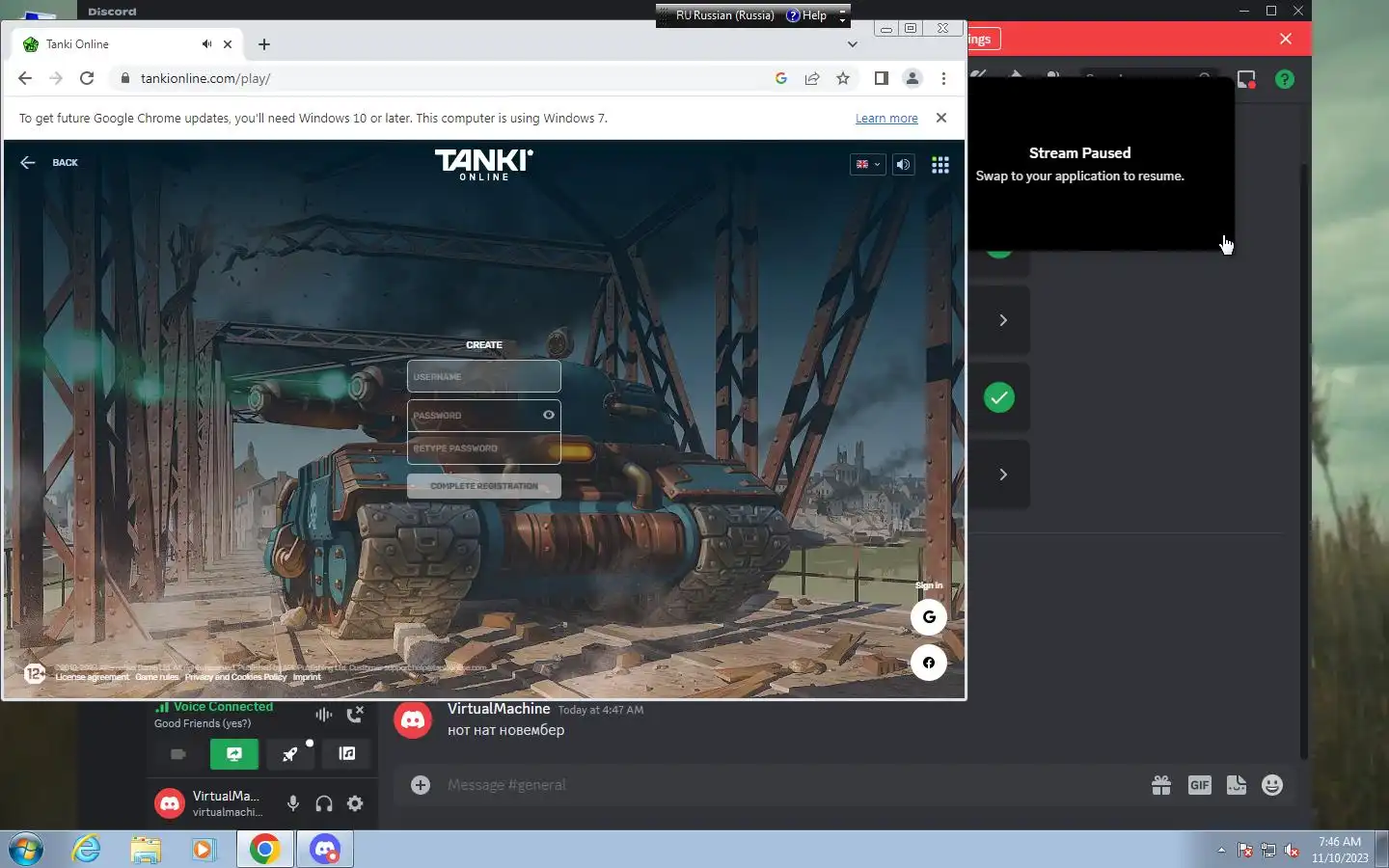Screen dimensions: 1389x868
Task: Bookmark this page with the star icon
Action: [x=843, y=78]
